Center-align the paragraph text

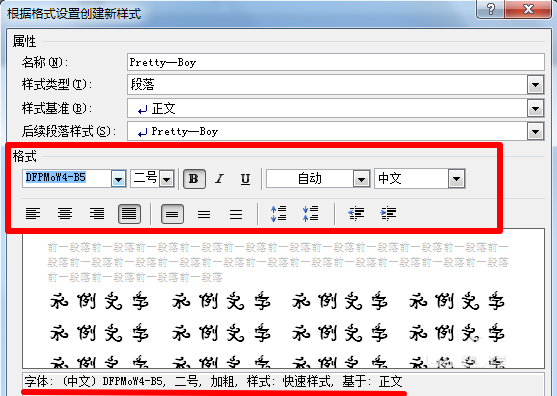point(65,214)
